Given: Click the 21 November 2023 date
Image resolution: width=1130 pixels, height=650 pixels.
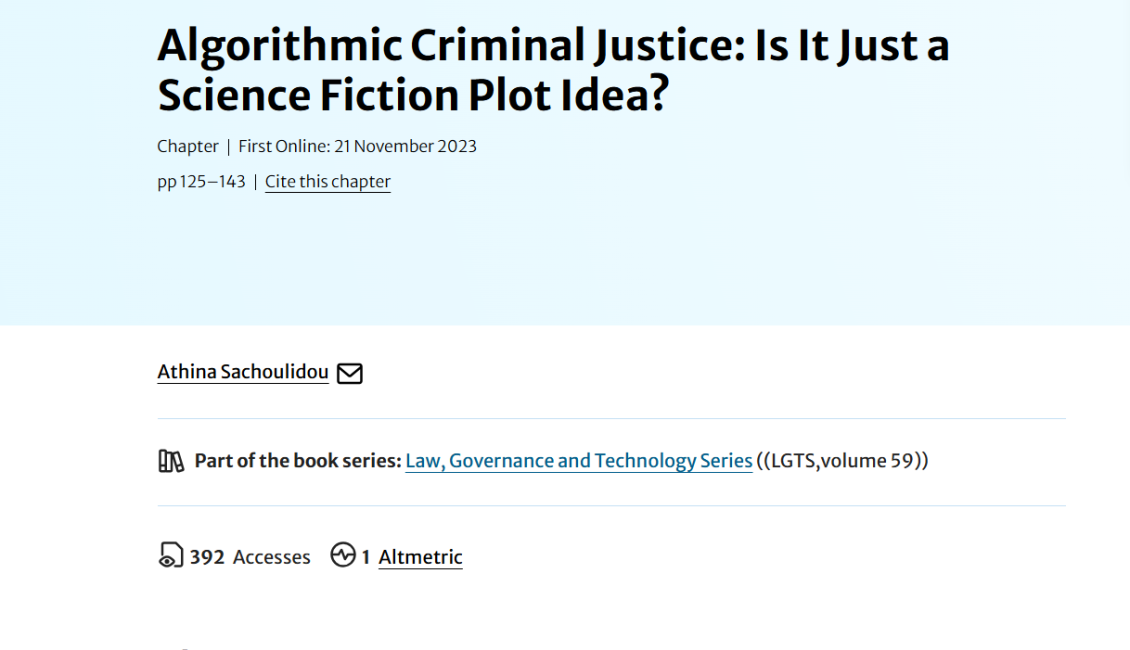Looking at the screenshot, I should pyautogui.click(x=405, y=146).
